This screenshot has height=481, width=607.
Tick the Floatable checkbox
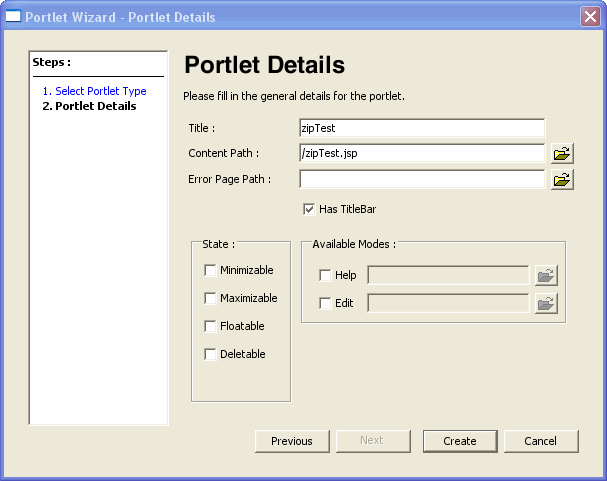click(x=210, y=326)
